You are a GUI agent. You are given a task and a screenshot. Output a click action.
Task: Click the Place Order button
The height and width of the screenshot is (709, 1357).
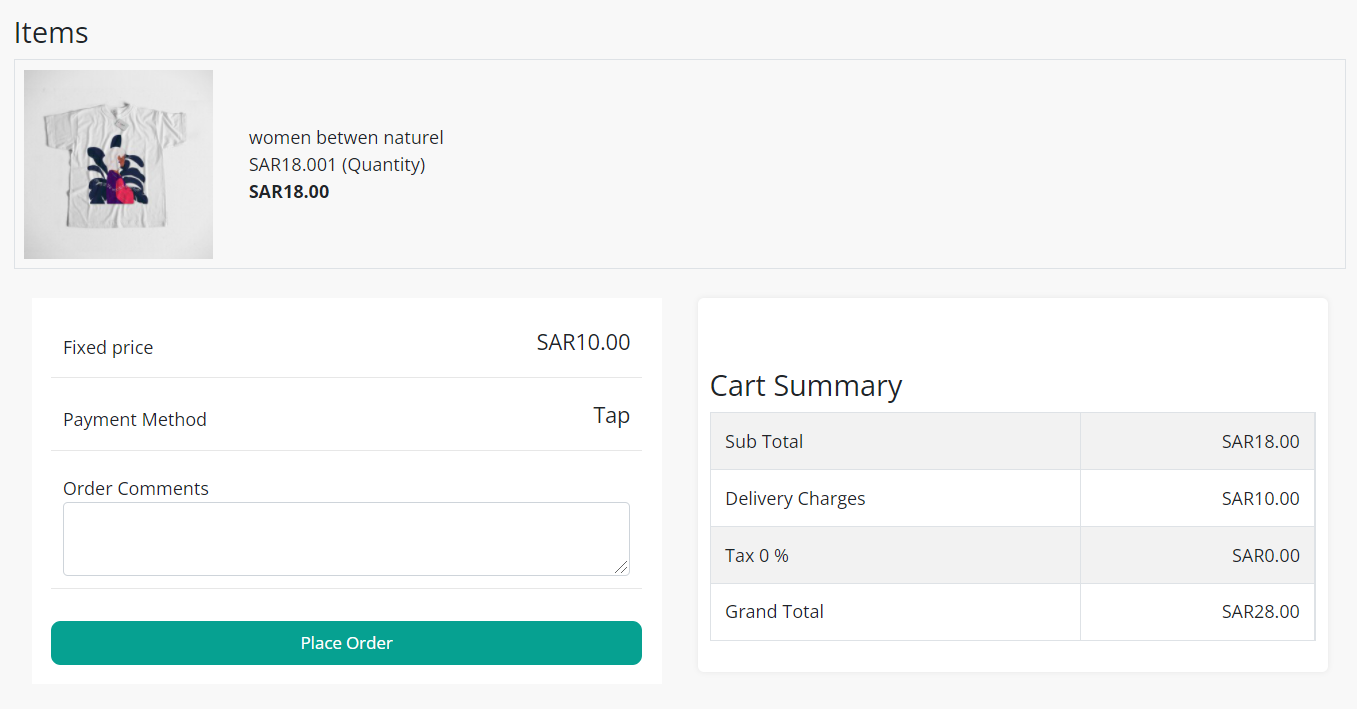(x=346, y=643)
